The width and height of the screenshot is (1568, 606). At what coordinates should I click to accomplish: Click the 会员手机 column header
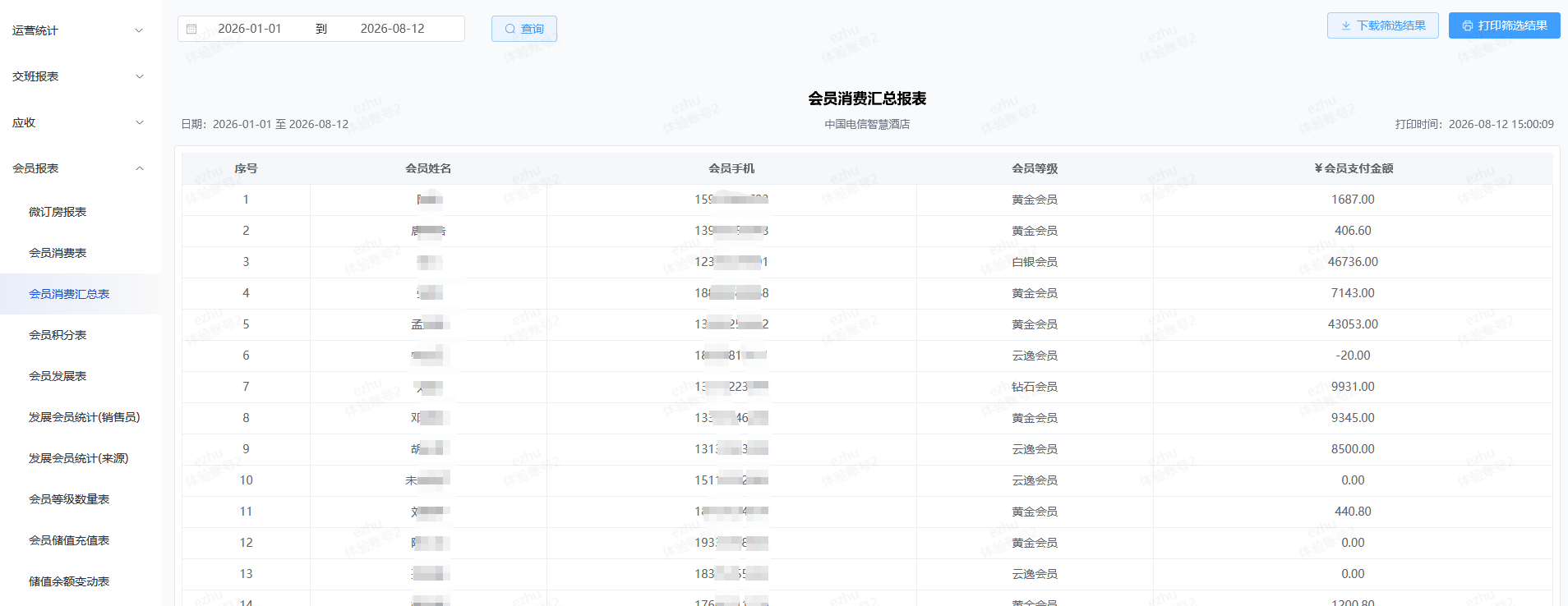coord(731,168)
